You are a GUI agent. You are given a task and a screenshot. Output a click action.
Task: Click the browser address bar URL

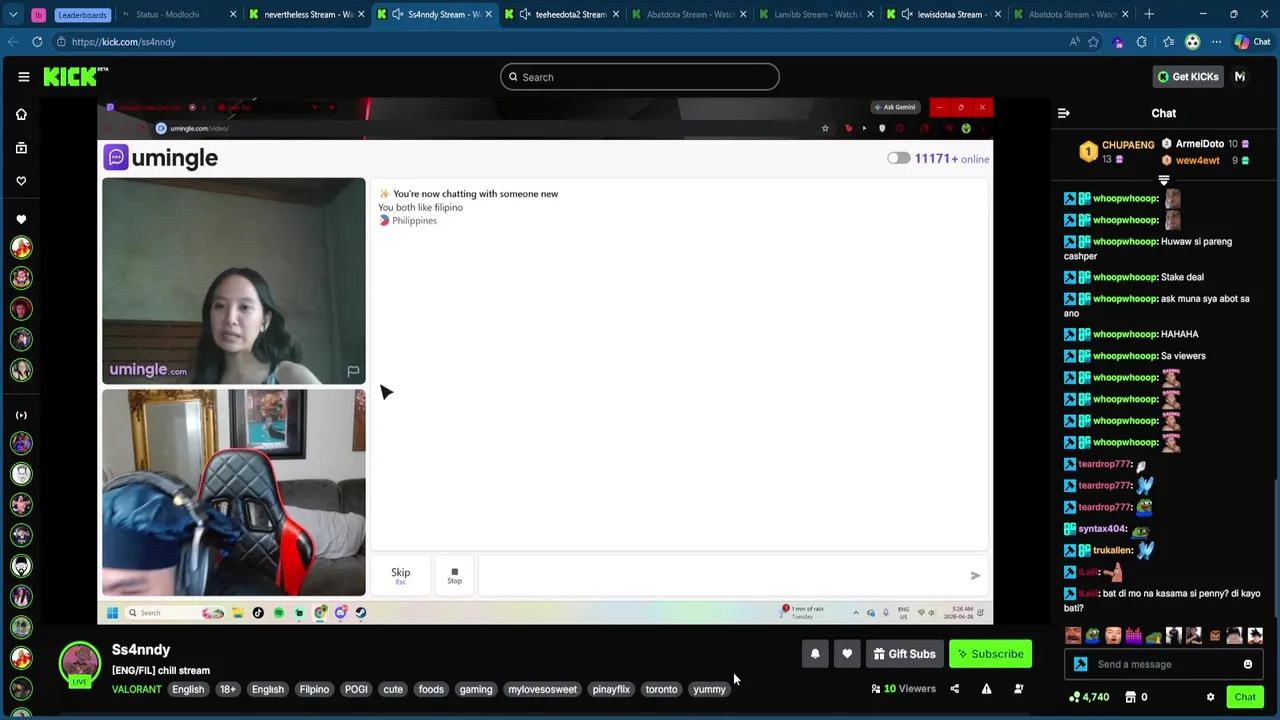click(123, 42)
